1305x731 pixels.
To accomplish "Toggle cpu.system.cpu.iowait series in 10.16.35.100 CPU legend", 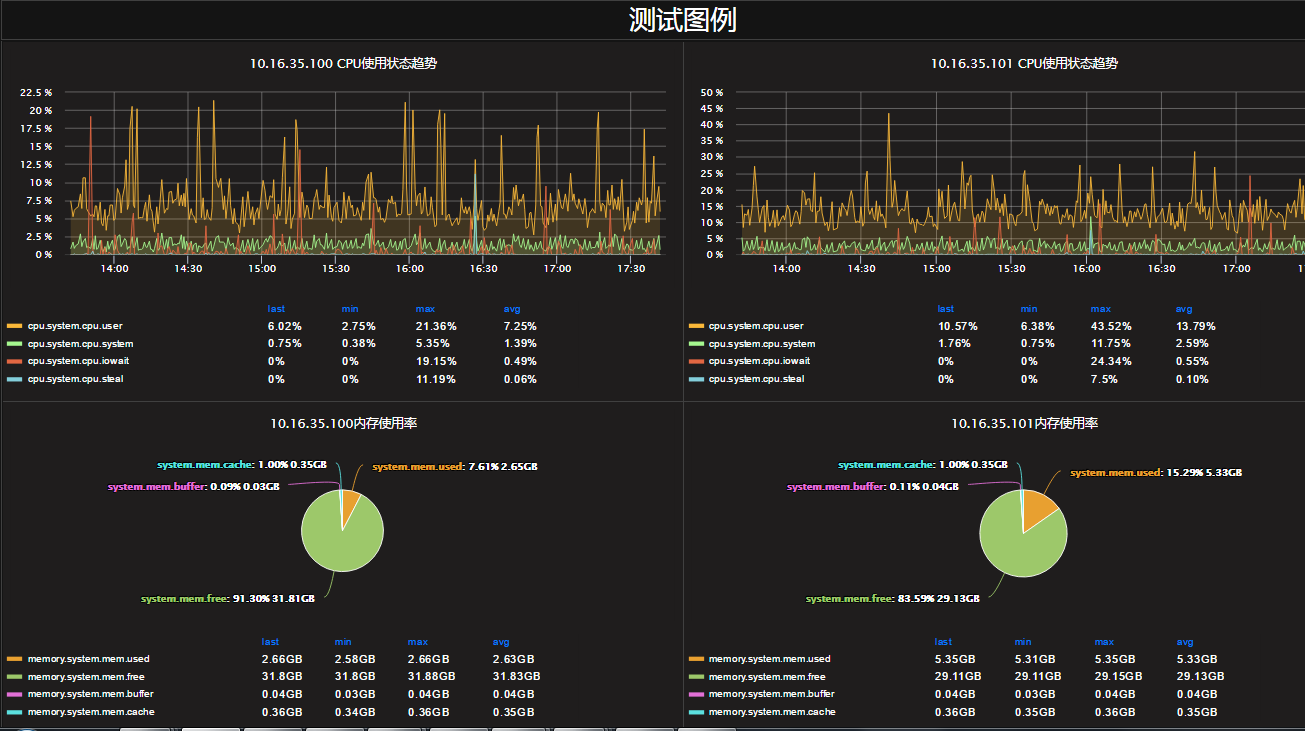I will (79, 361).
